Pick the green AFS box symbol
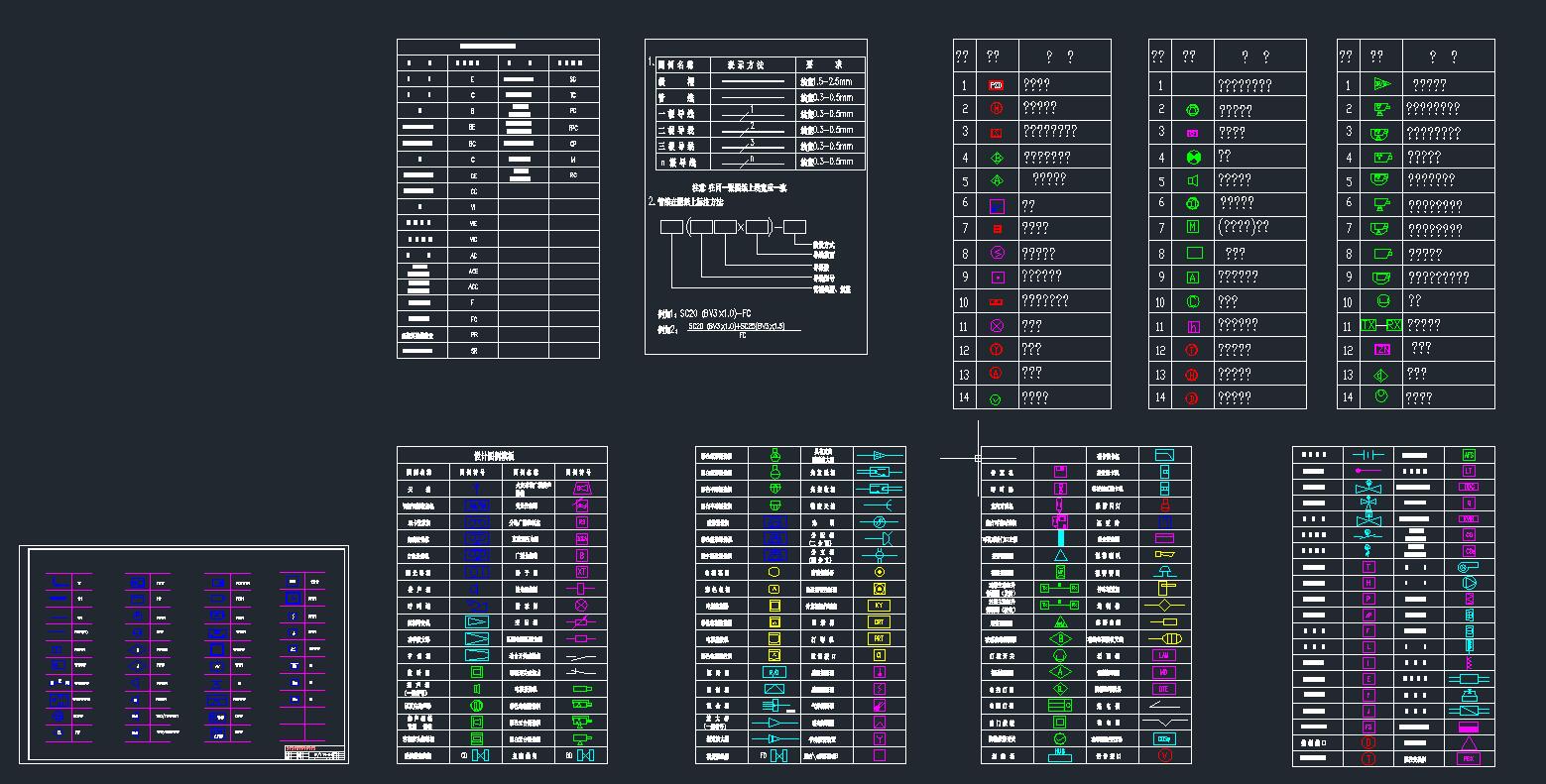 pyautogui.click(x=1469, y=455)
